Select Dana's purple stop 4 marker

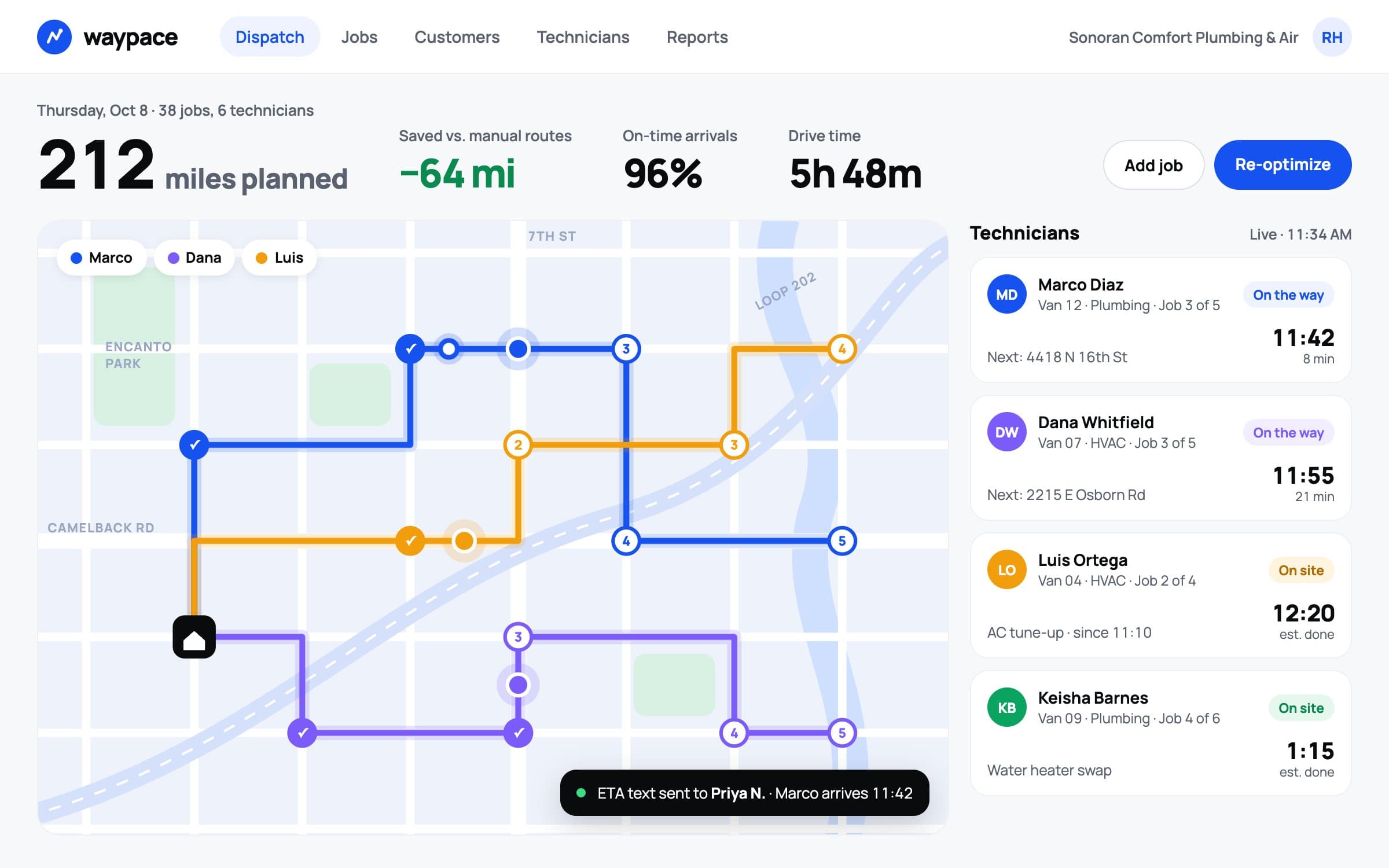pyautogui.click(x=734, y=733)
